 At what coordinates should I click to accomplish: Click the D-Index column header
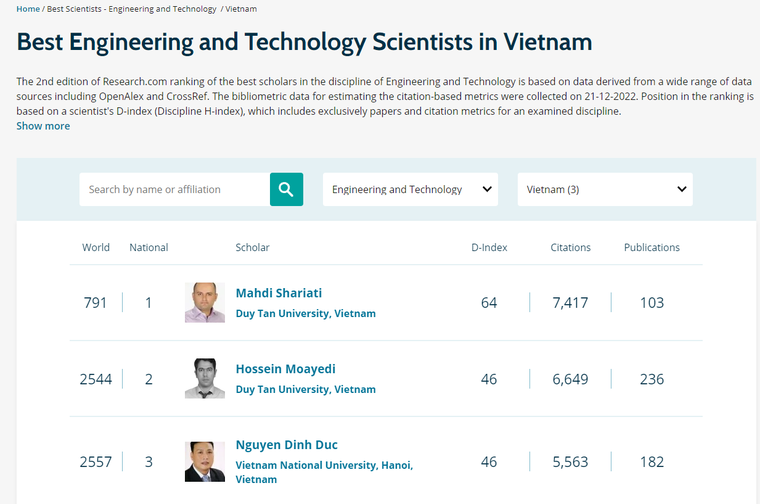tap(488, 247)
